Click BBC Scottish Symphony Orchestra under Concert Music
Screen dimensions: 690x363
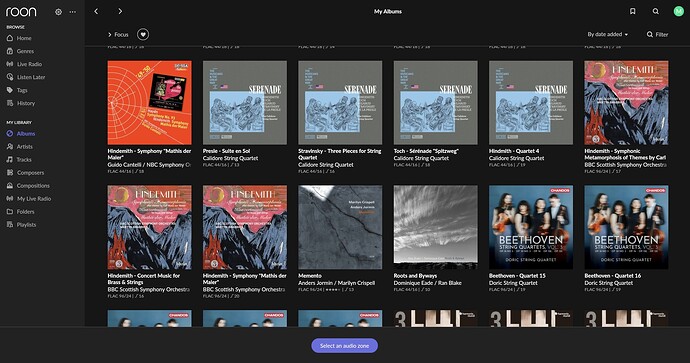click(x=149, y=290)
